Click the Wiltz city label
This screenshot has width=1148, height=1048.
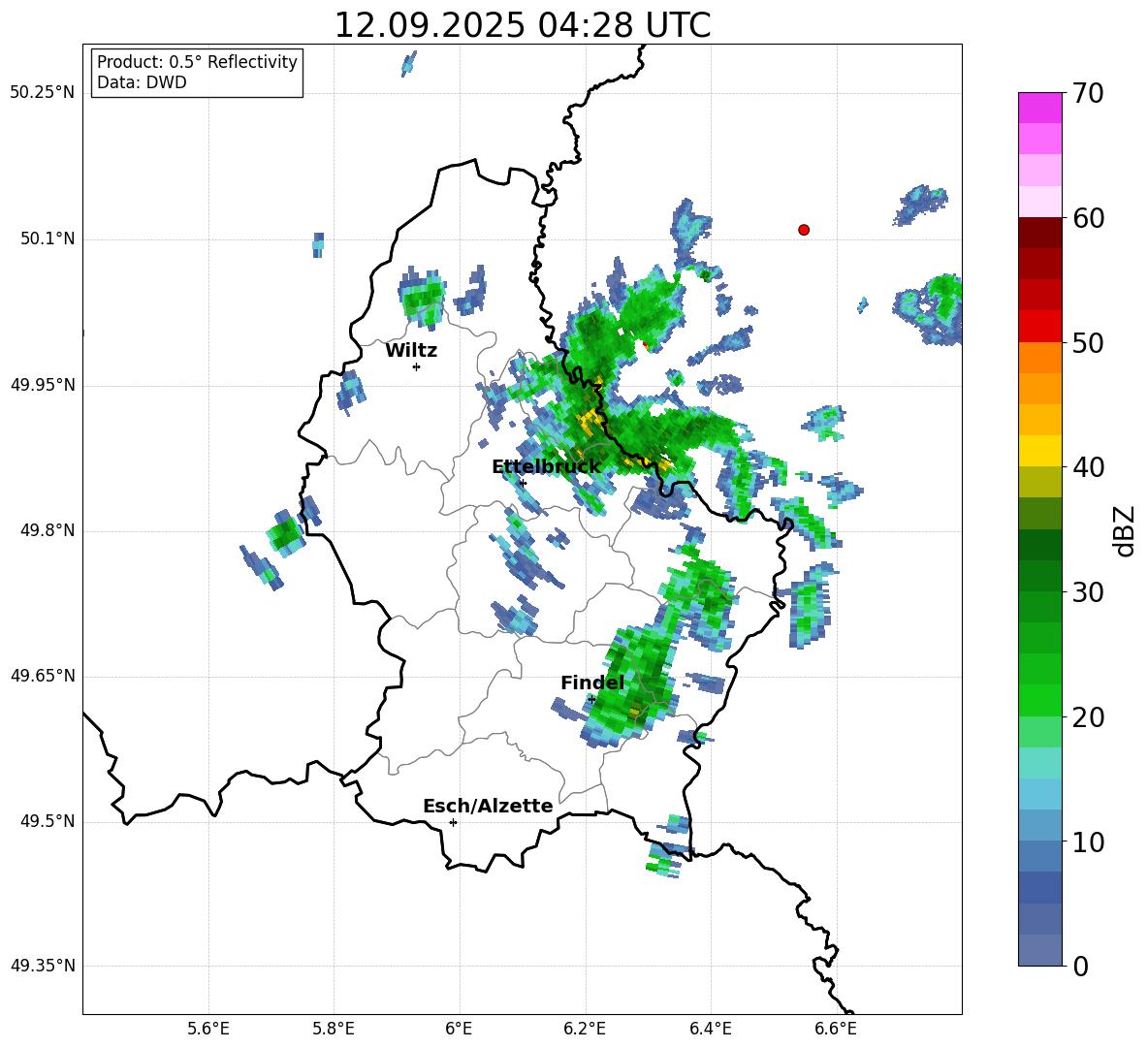click(411, 351)
